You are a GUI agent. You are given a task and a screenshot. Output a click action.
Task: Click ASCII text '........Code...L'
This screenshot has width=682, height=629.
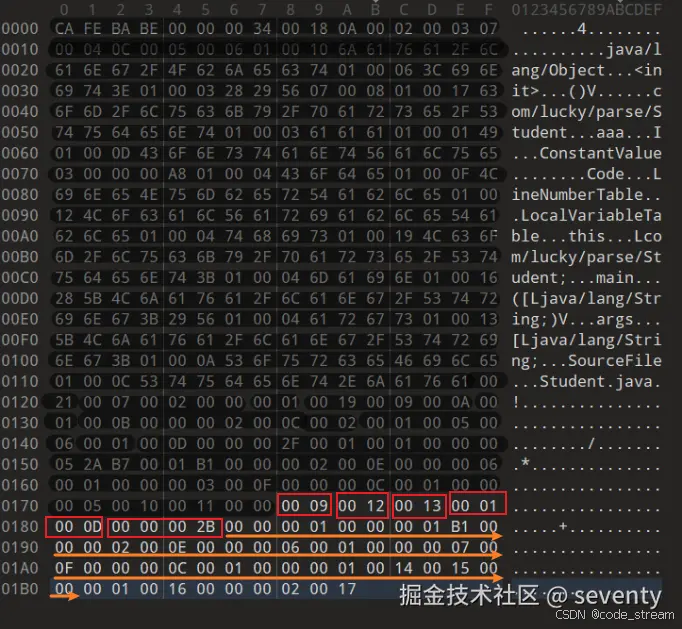586,174
